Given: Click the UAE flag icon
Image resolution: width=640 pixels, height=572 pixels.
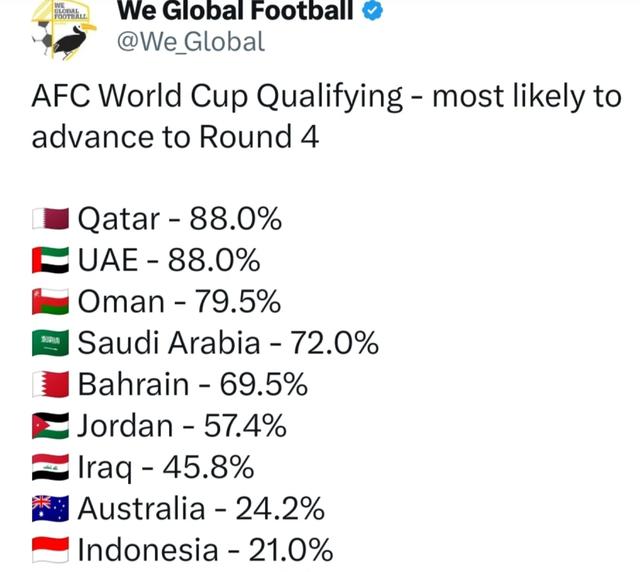Looking at the screenshot, I should [x=50, y=260].
